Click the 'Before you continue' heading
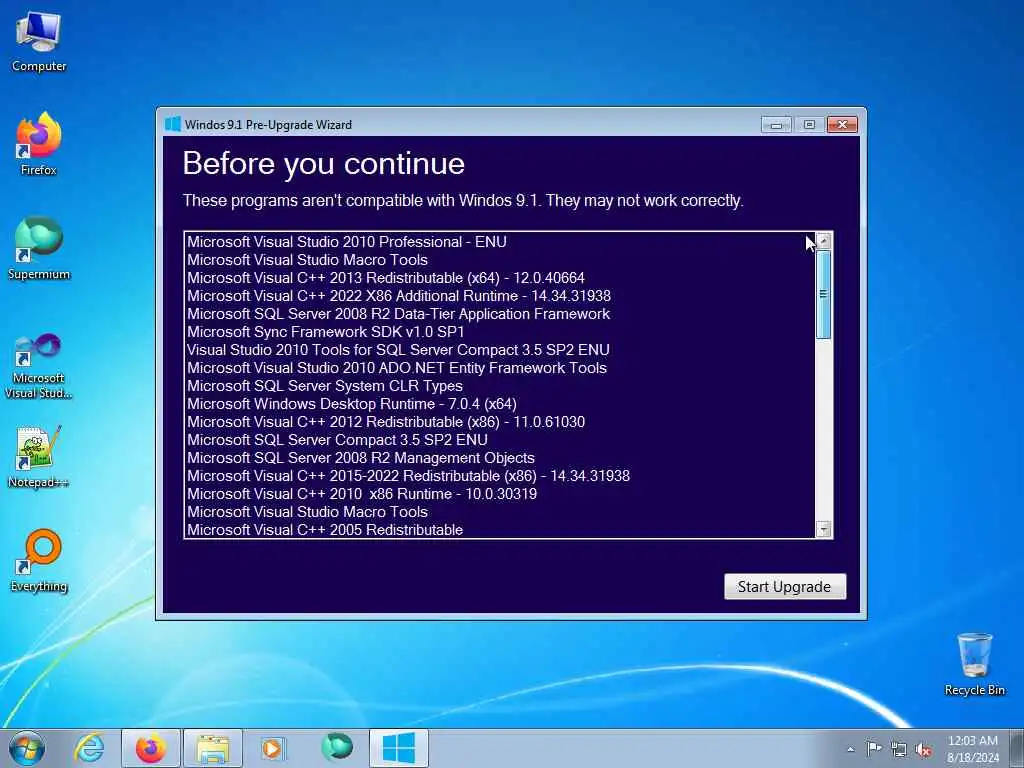This screenshot has height=768, width=1024. point(324,163)
